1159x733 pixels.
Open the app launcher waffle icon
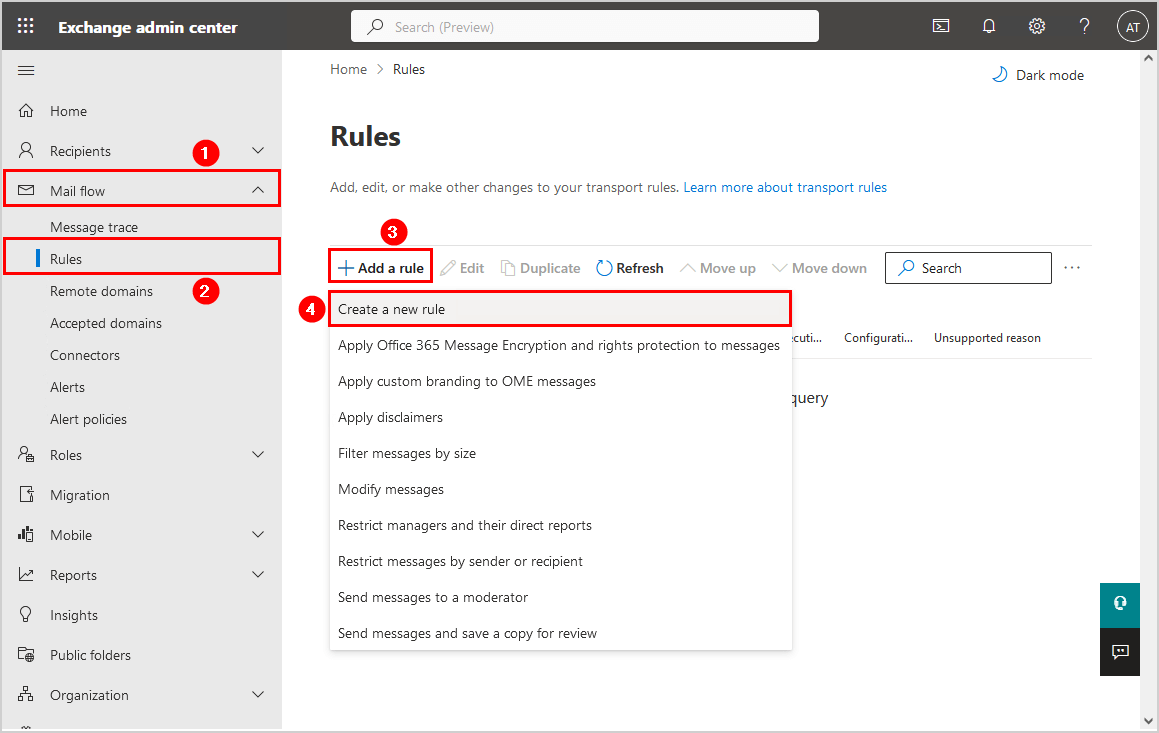pos(26,27)
